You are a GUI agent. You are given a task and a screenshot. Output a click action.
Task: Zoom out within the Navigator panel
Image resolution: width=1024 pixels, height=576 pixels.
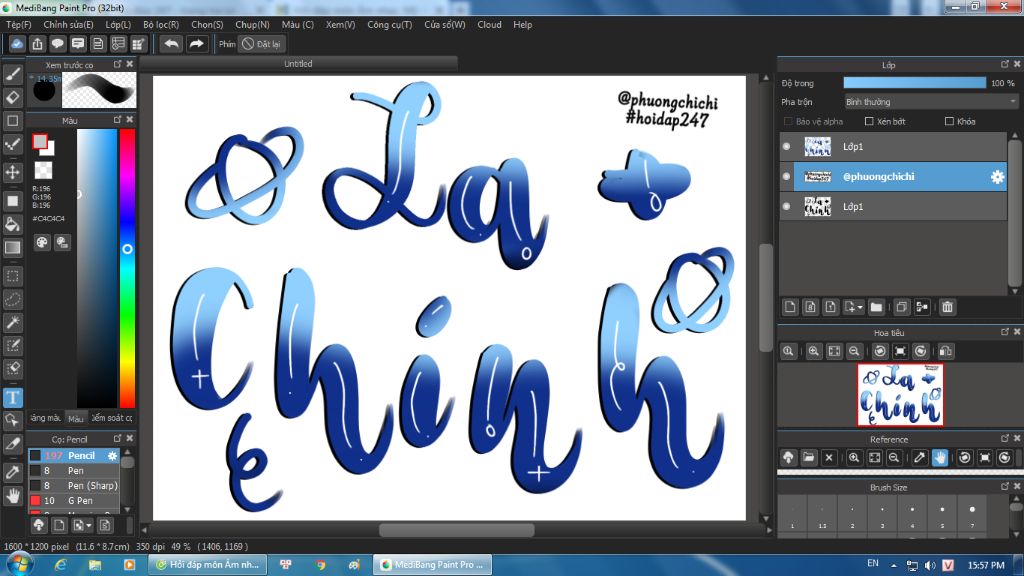[854, 351]
